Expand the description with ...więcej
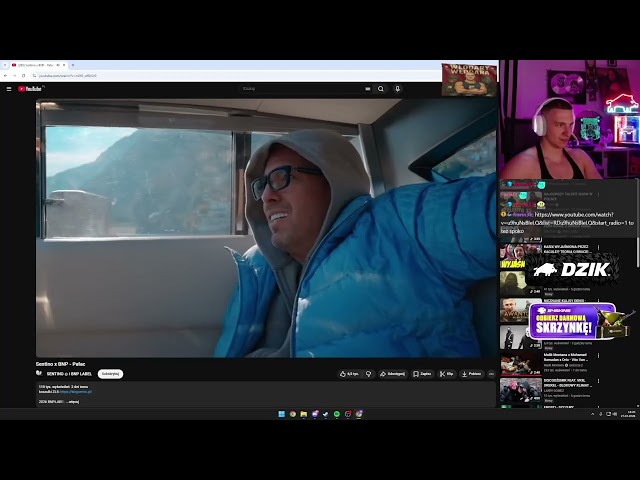640x480 pixels. coord(72,402)
